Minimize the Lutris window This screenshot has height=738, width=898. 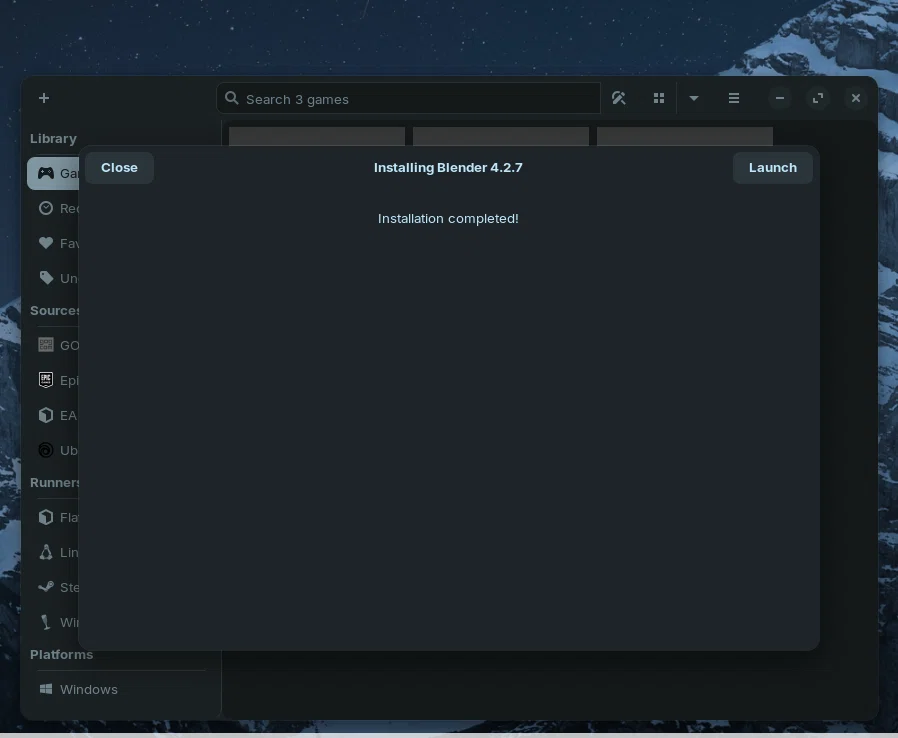pyautogui.click(x=779, y=98)
